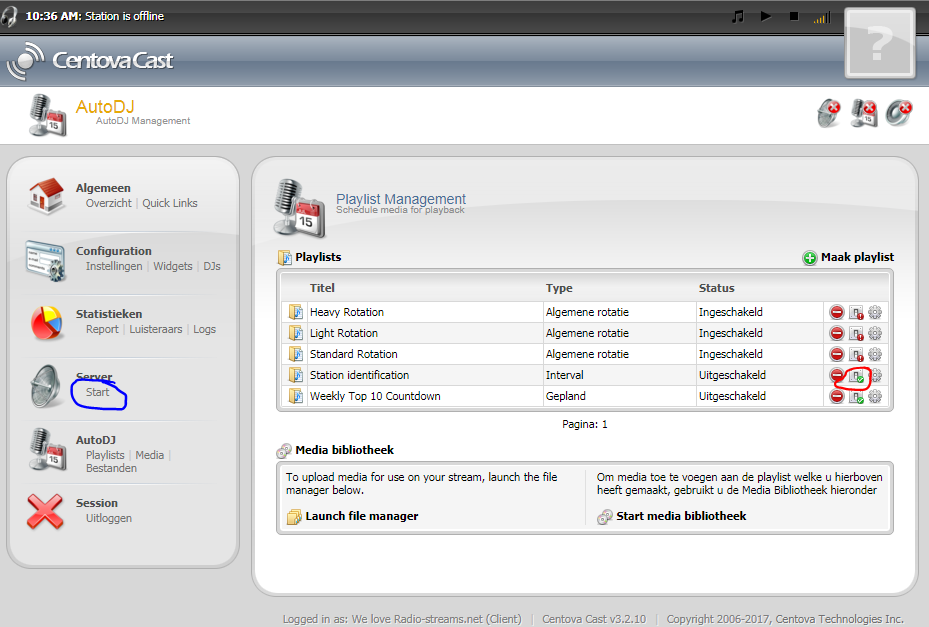929x627 pixels.
Task: Delete the Heavy Rotation playlist
Action: tap(837, 313)
